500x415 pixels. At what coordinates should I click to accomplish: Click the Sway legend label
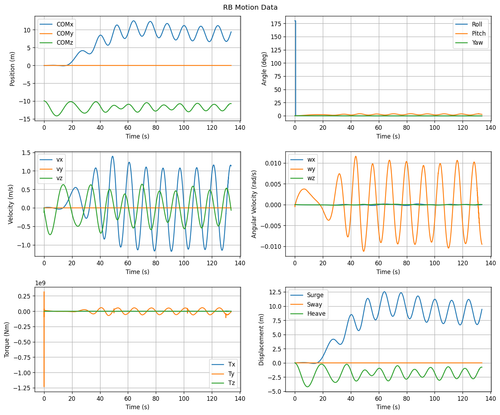[x=315, y=304]
